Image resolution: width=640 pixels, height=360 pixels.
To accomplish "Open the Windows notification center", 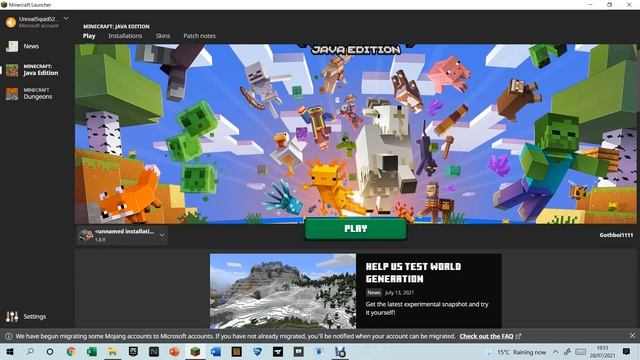I will click(627, 351).
